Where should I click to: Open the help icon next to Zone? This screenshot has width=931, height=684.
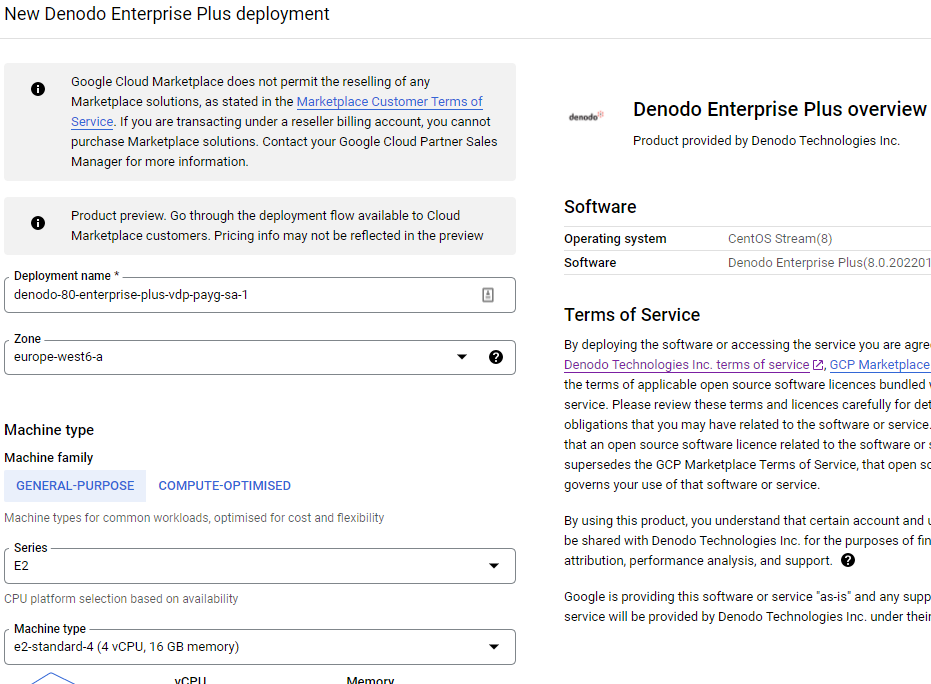[x=496, y=357]
